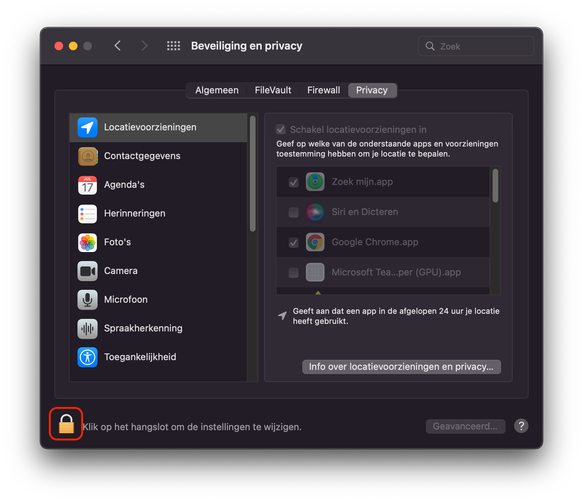583x502 pixels.
Task: Uncheck Google Chrome.app location access
Action: click(293, 242)
